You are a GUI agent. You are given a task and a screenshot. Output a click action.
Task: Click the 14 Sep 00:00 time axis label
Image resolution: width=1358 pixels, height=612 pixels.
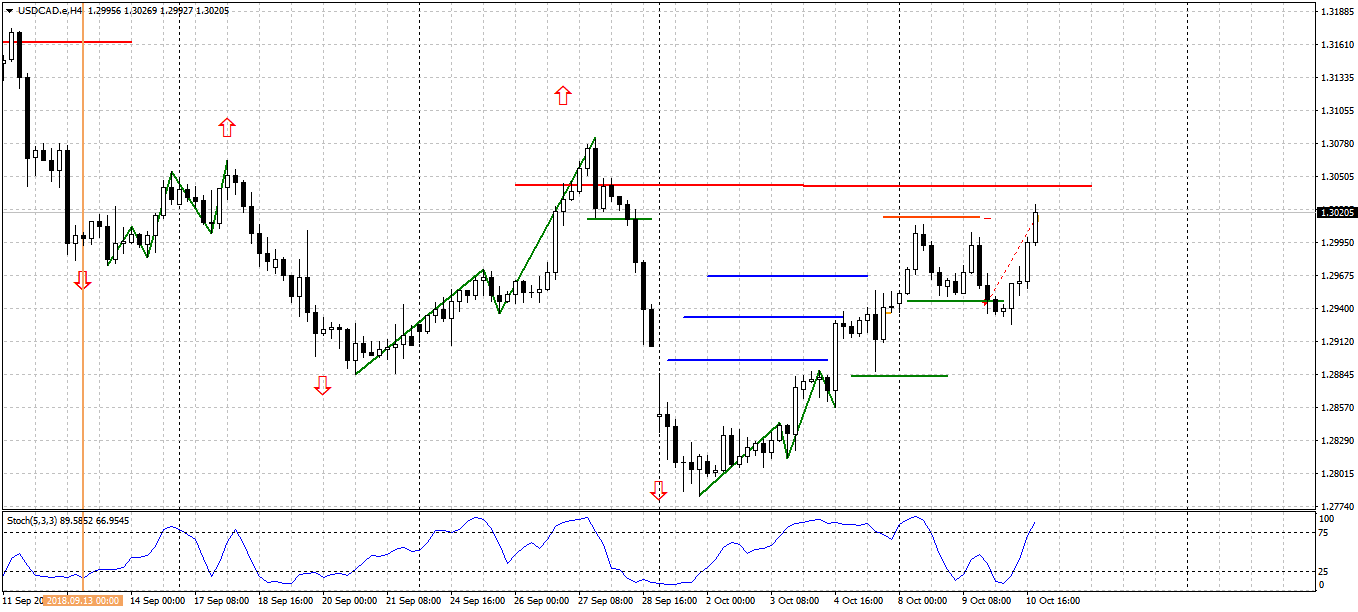tap(158, 601)
